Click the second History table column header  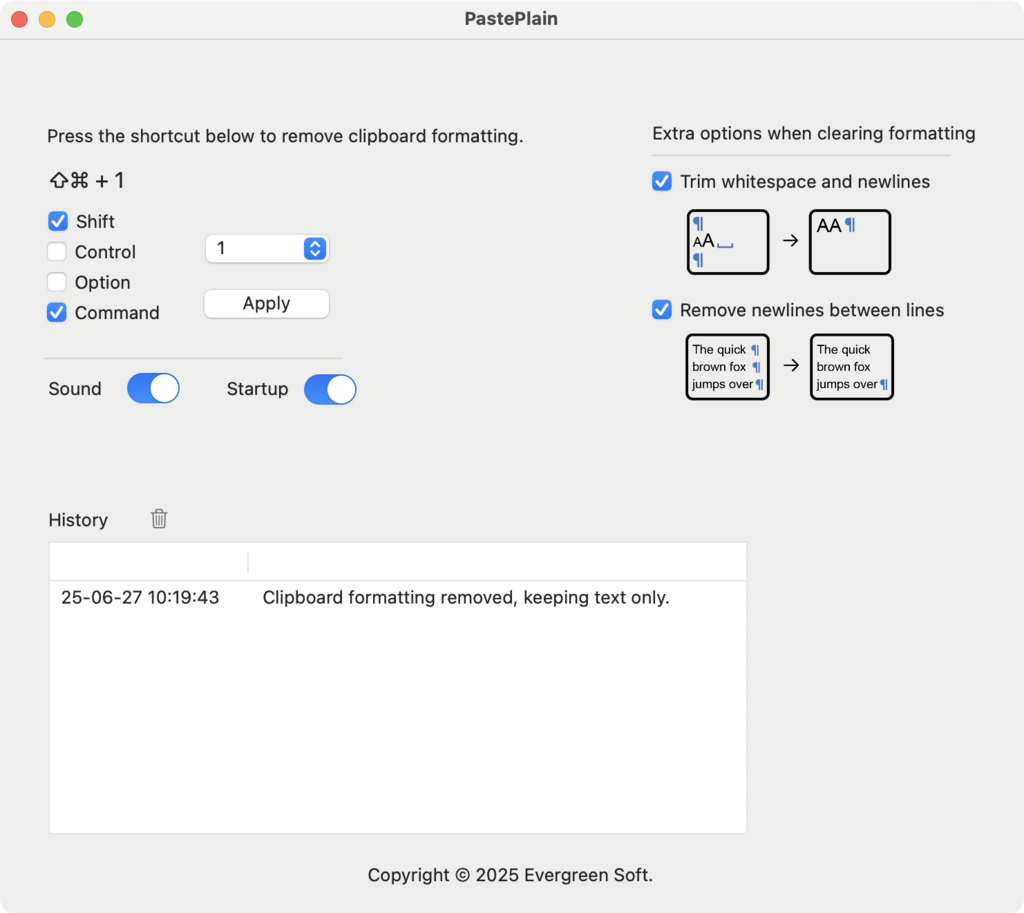coord(497,562)
